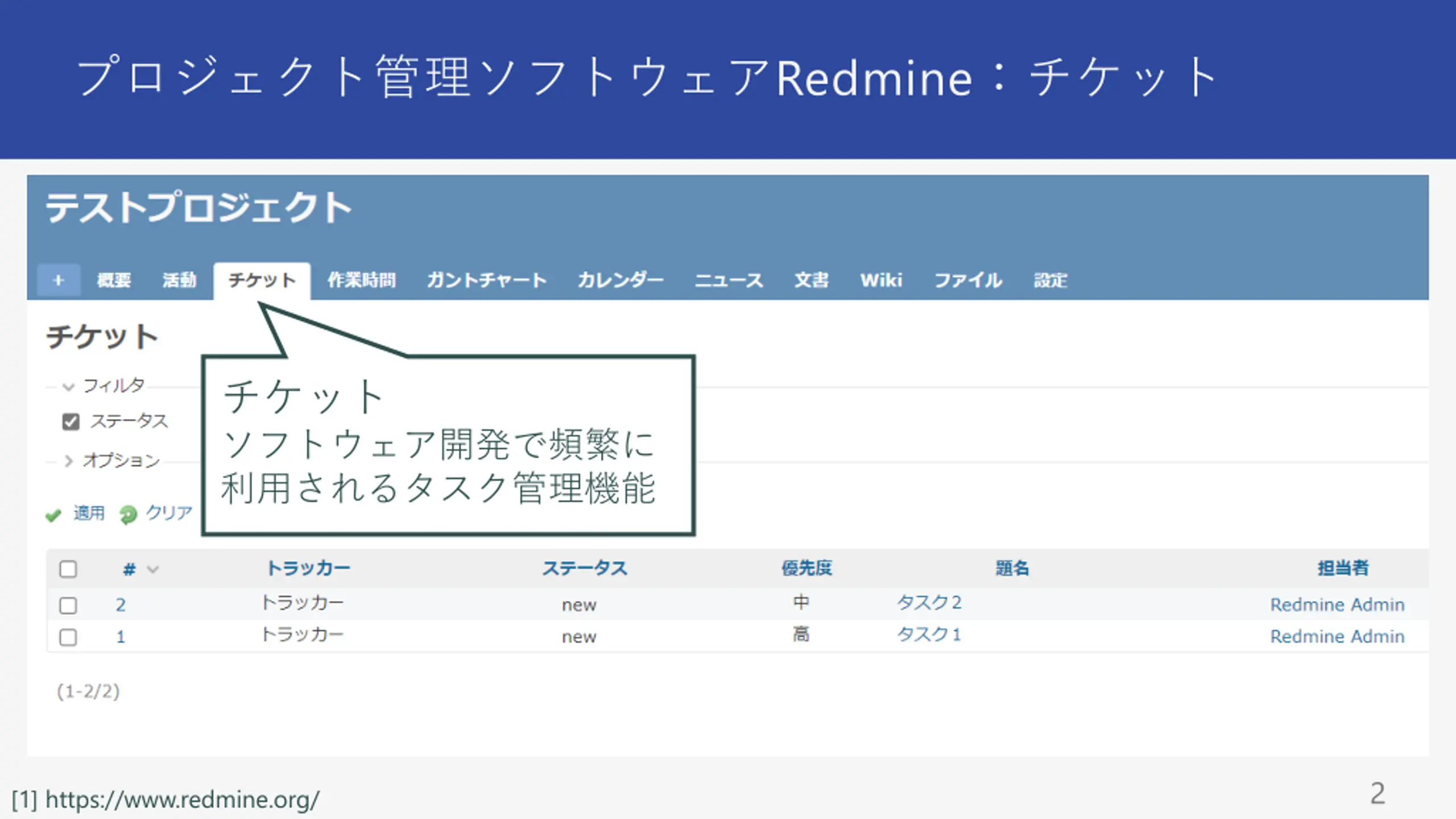
Task: Click the 中 priority cell
Action: click(x=801, y=602)
